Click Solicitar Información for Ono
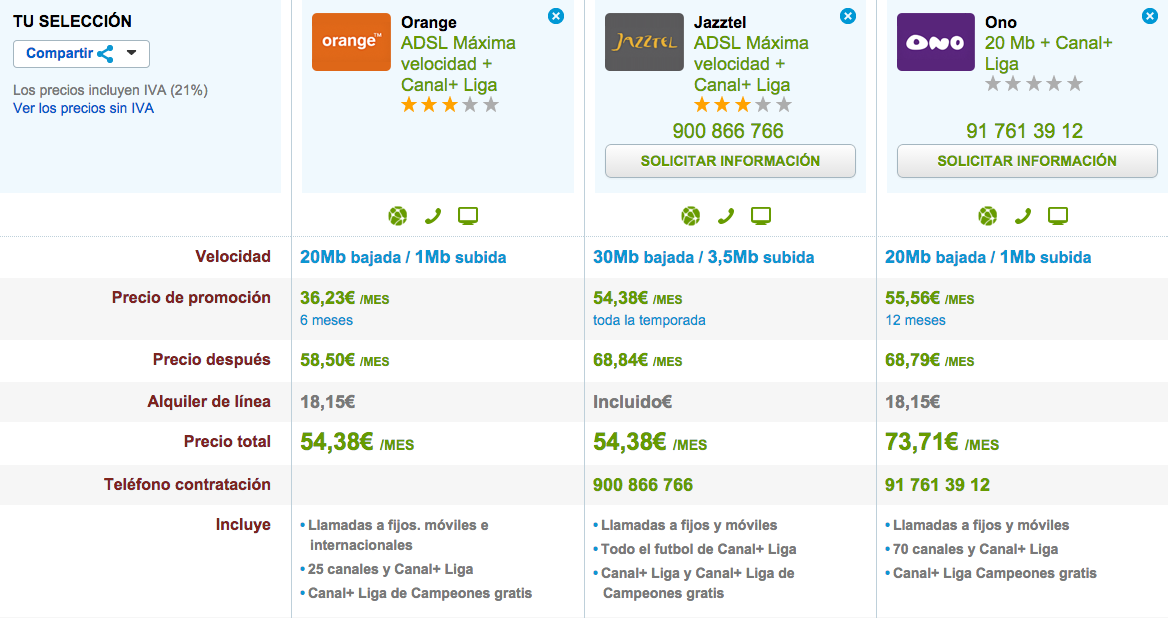This screenshot has height=618, width=1168. pos(1027,161)
